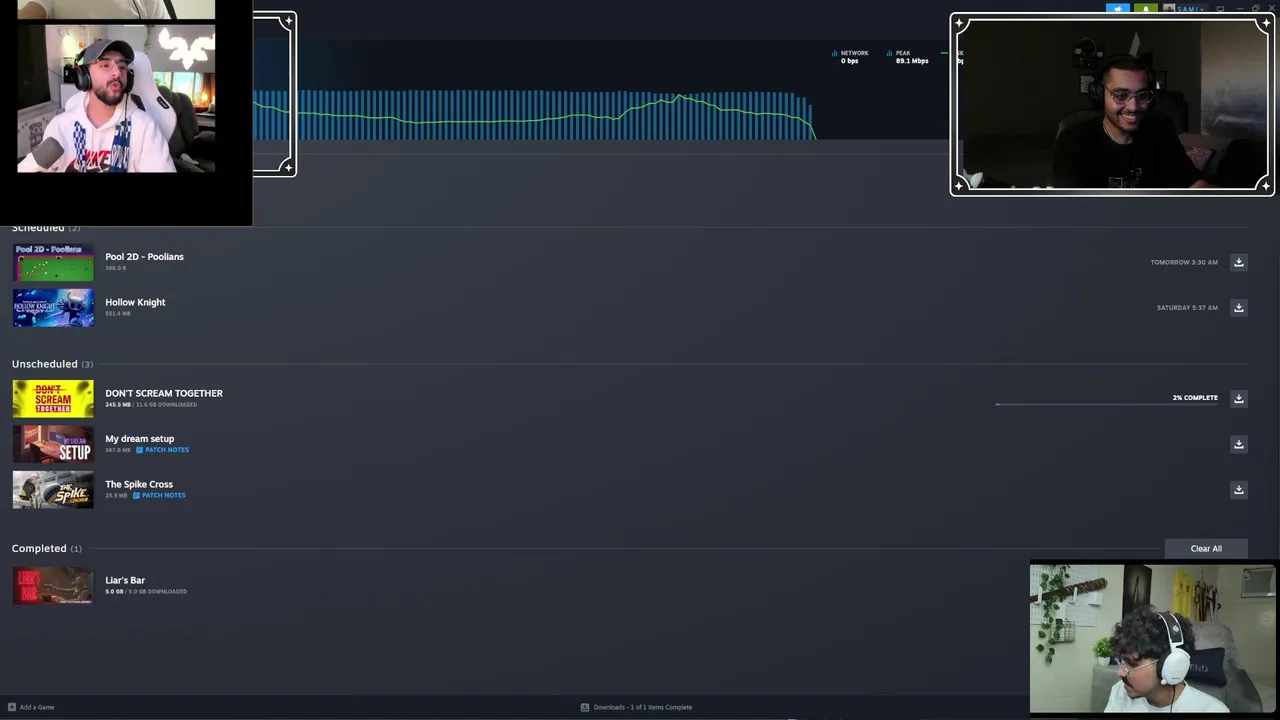1280x720 pixels.
Task: Clear All completed downloads
Action: (x=1206, y=548)
